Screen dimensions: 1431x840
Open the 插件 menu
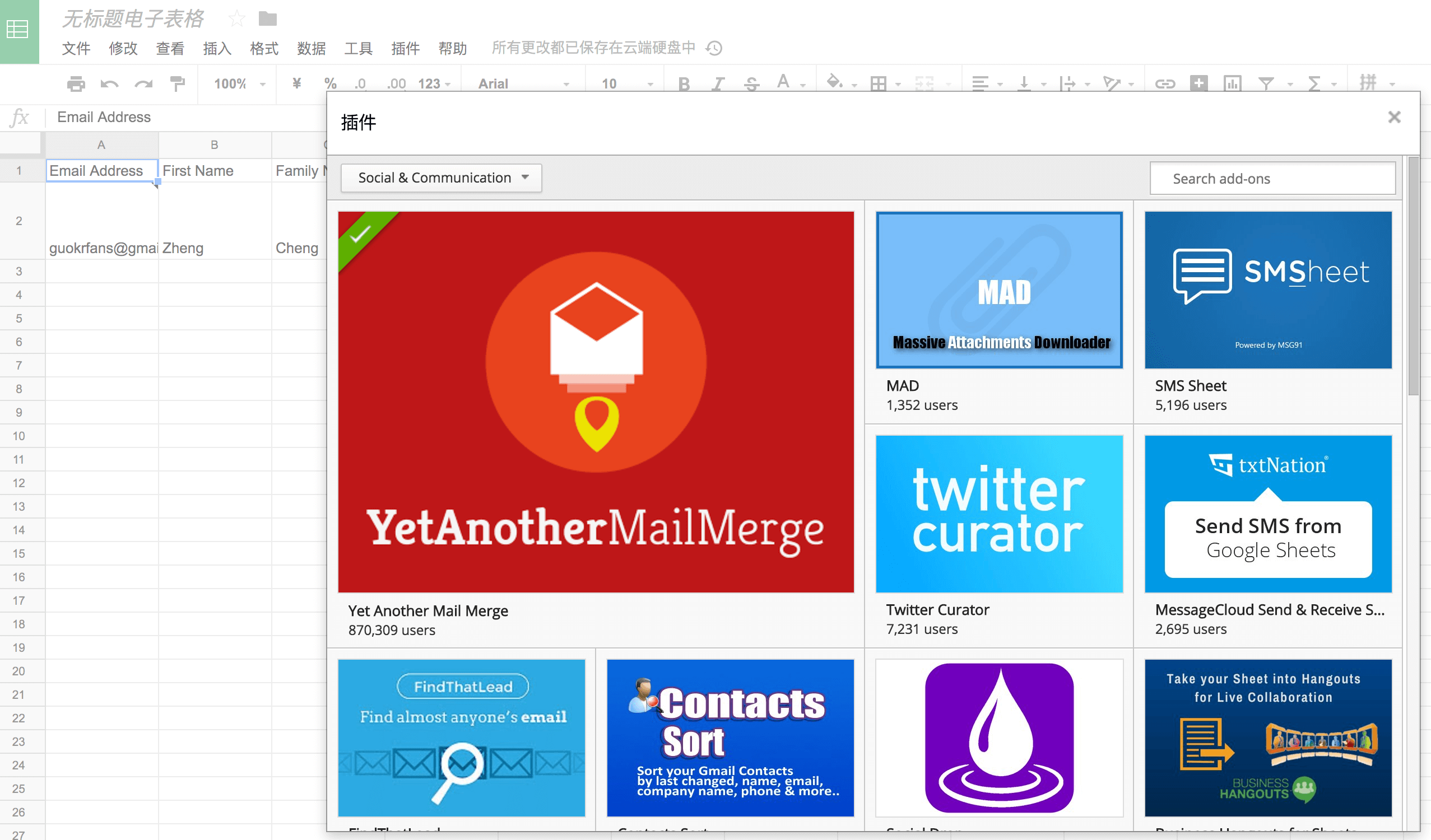[x=406, y=48]
